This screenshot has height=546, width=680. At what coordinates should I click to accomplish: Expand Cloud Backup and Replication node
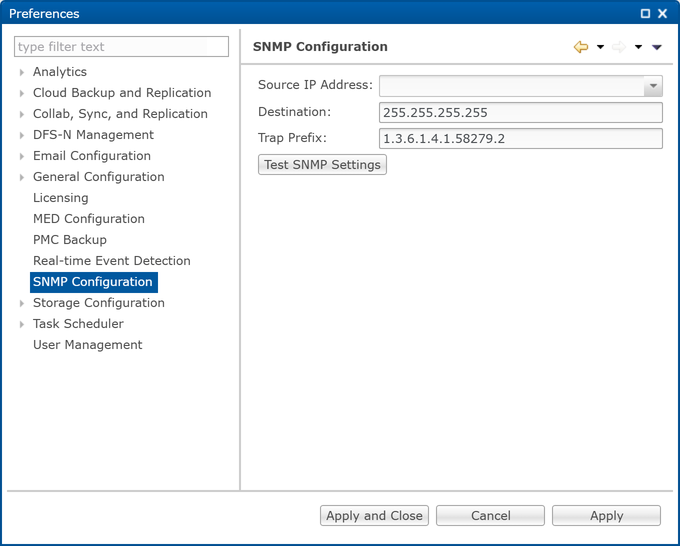tap(22, 93)
